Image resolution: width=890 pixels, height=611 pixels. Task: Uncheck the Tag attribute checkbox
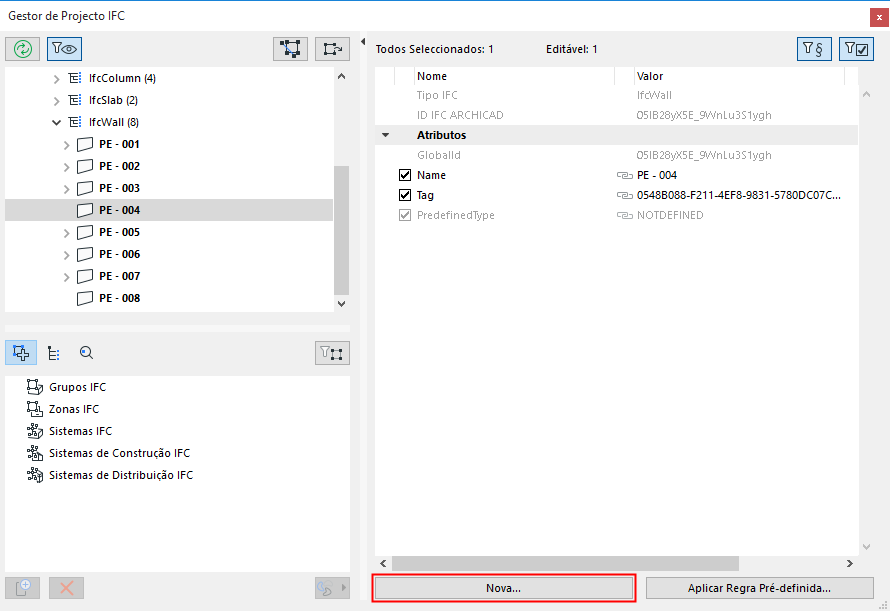405,194
